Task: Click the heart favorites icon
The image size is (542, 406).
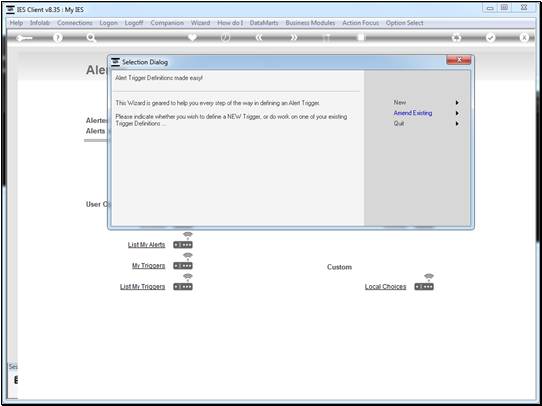Action: click(x=193, y=37)
